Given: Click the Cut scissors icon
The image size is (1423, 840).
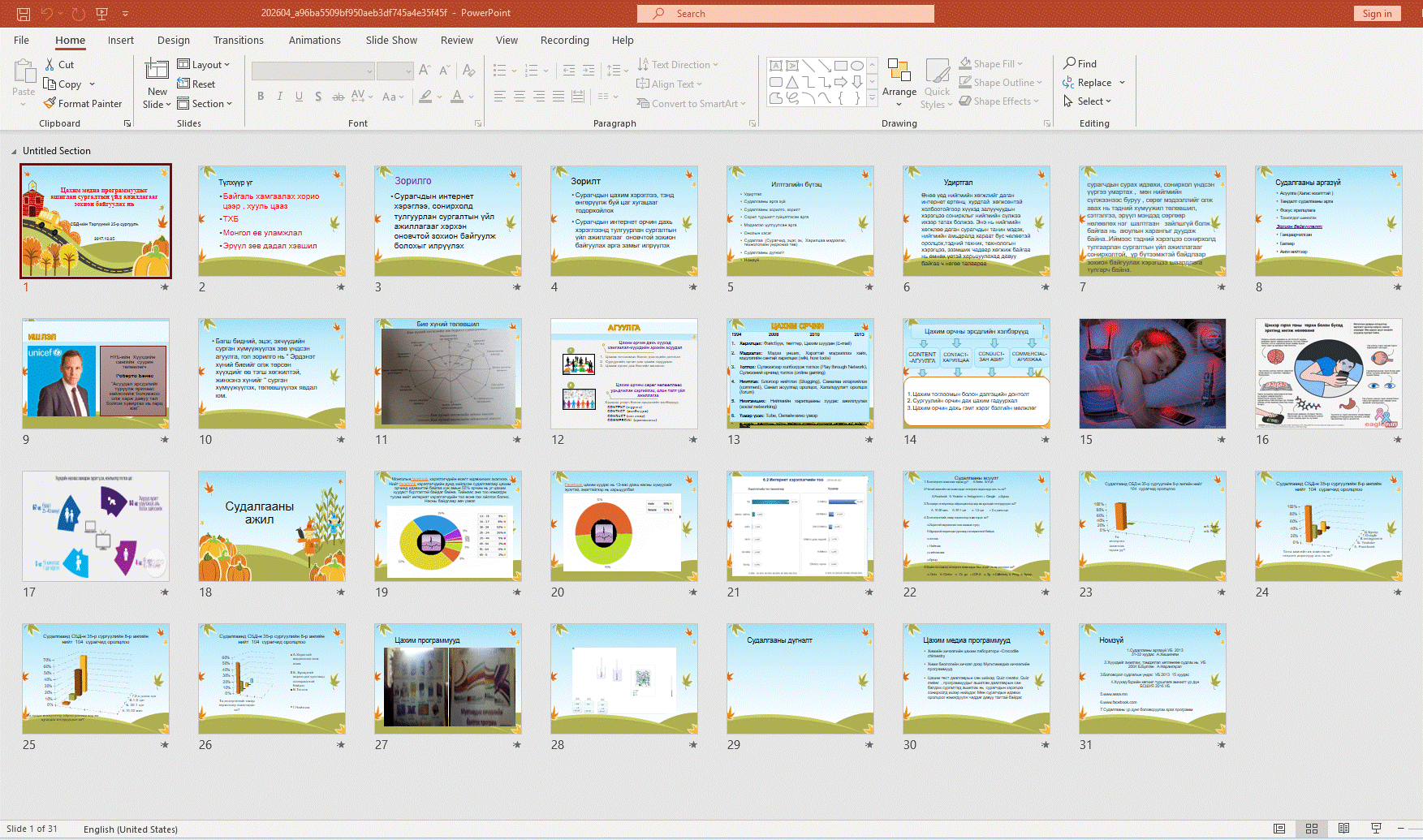Looking at the screenshot, I should pos(50,64).
